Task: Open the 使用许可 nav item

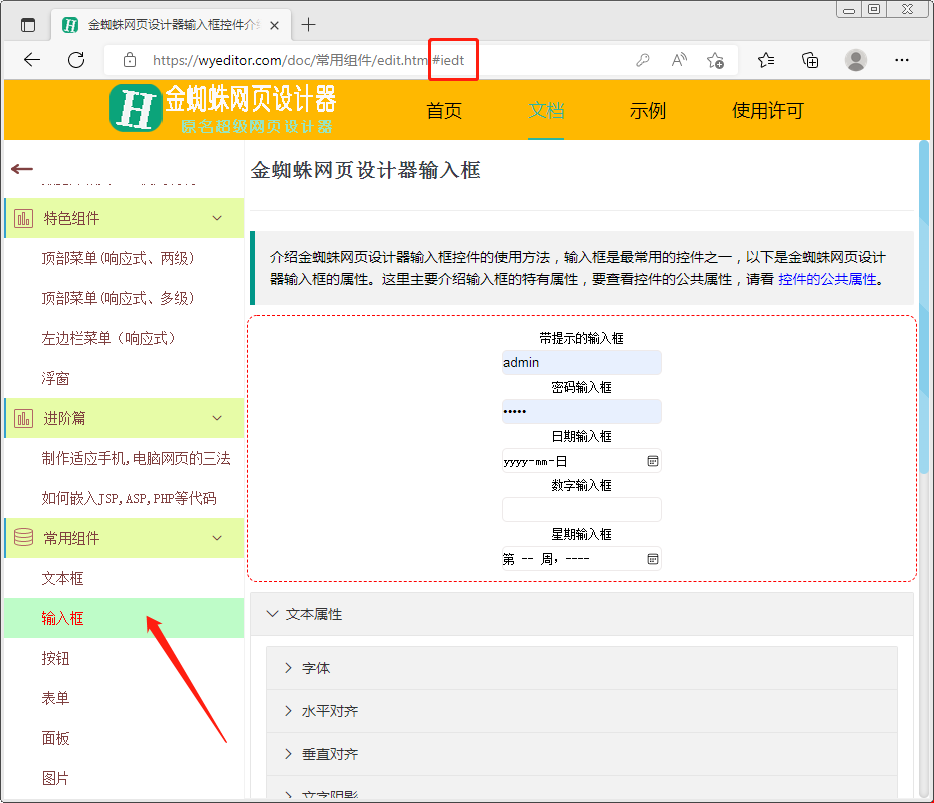Action: tap(768, 110)
